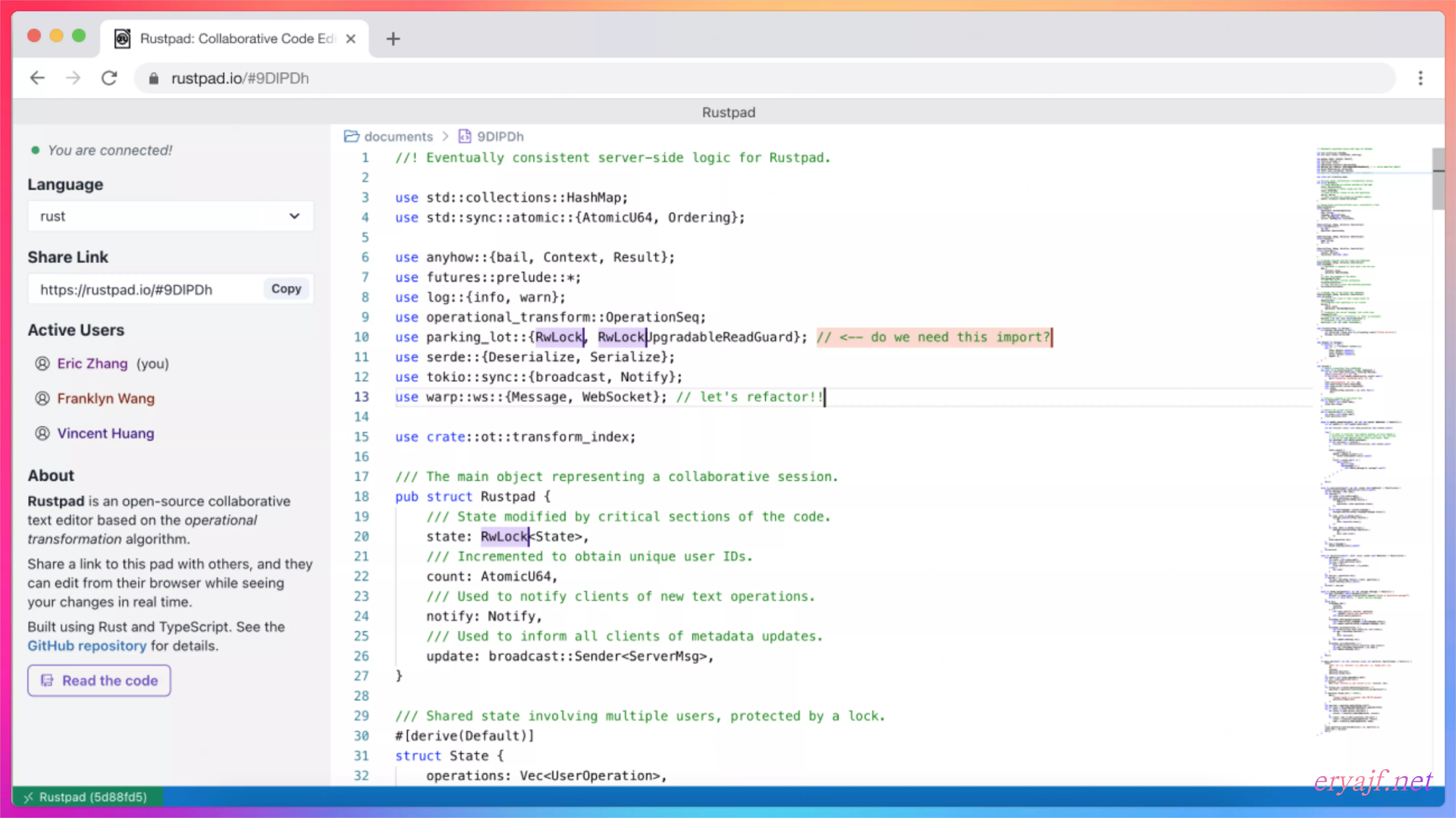Click Eric Zhang's user avatar icon
Image resolution: width=1456 pixels, height=818 pixels.
coord(42,363)
